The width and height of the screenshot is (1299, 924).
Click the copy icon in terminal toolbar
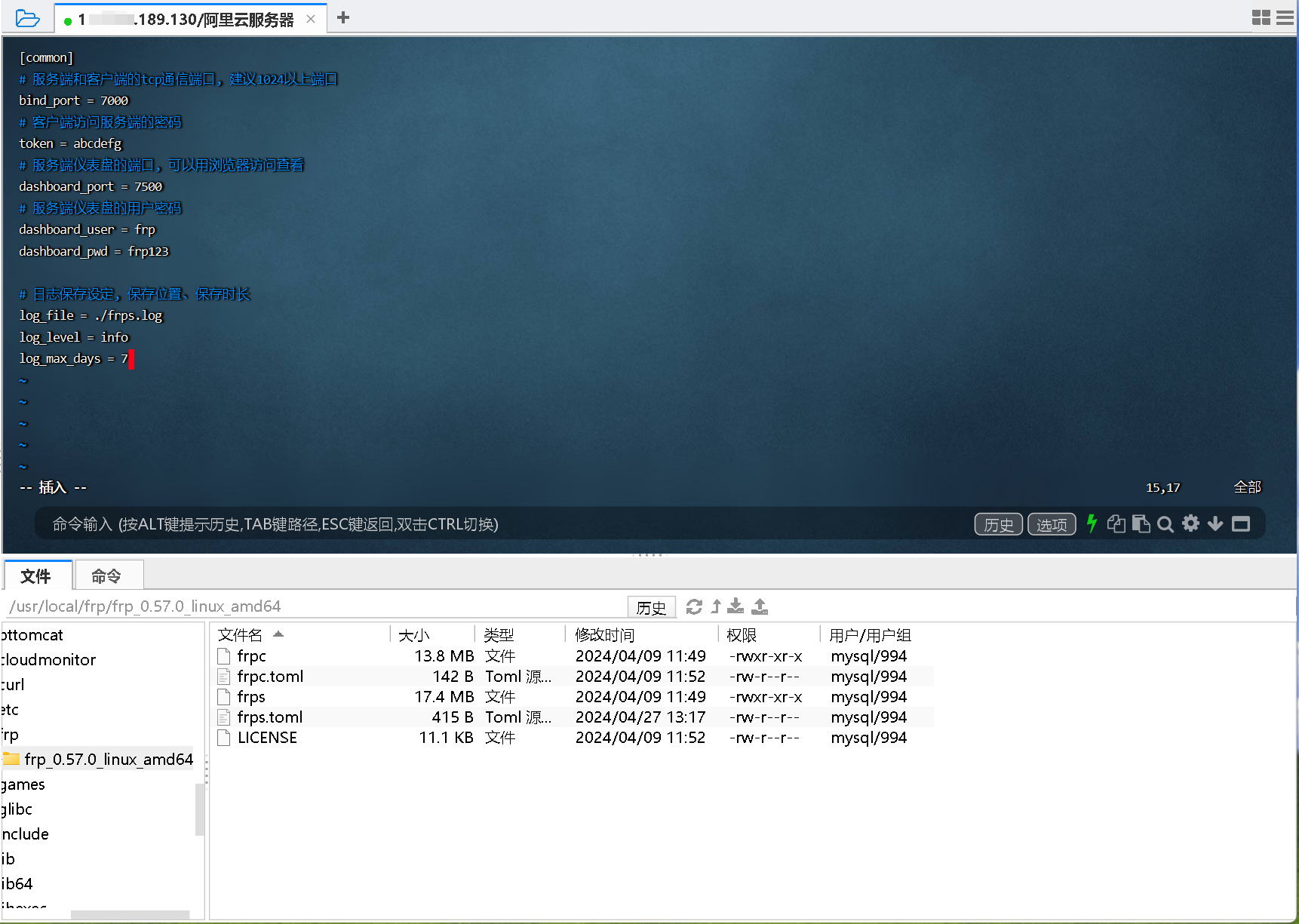[x=1116, y=523]
